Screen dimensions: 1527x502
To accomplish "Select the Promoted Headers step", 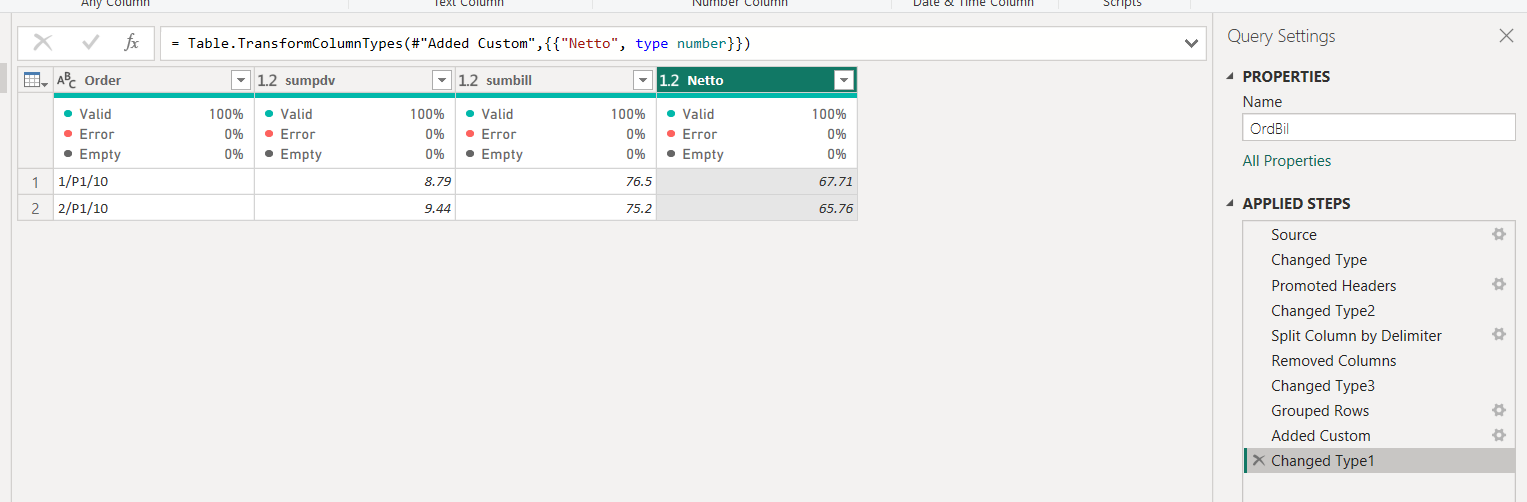I will coord(1379,285).
